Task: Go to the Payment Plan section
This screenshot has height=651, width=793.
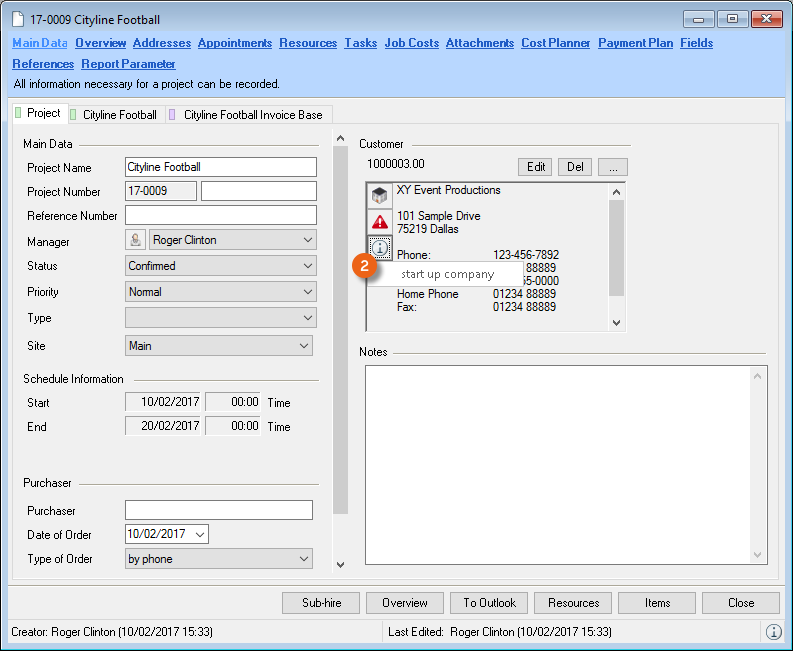Action: (x=635, y=43)
